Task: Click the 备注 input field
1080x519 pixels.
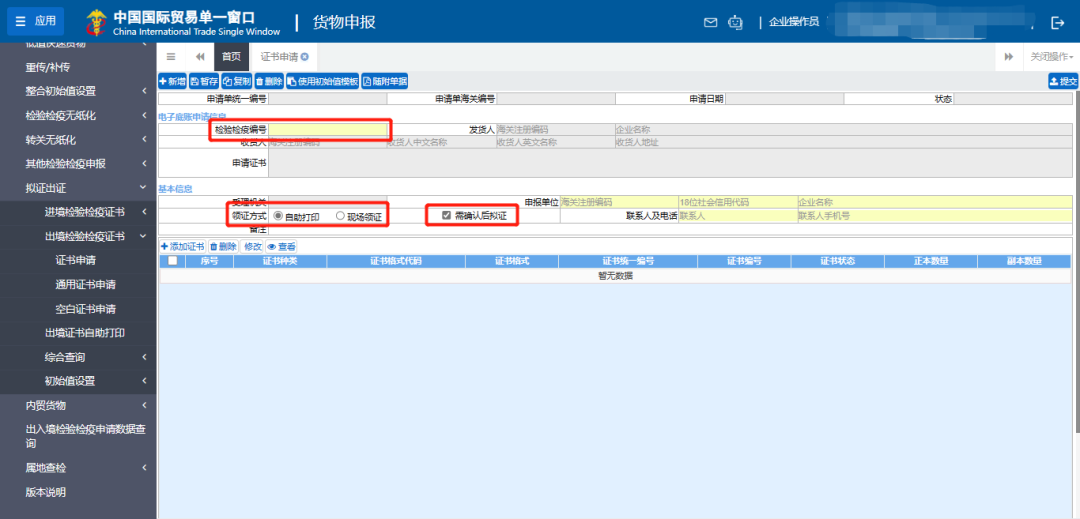Action: pos(670,229)
